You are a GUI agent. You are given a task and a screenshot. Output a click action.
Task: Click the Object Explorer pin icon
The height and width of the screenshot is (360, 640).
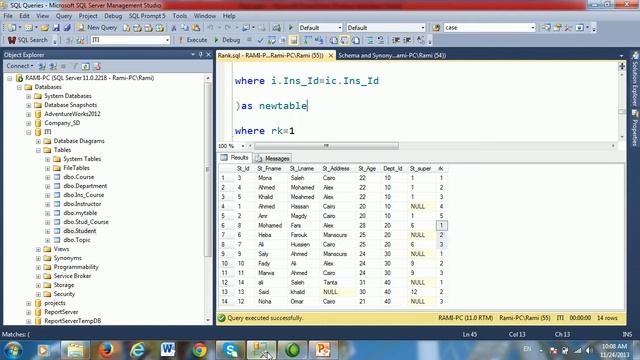point(200,55)
